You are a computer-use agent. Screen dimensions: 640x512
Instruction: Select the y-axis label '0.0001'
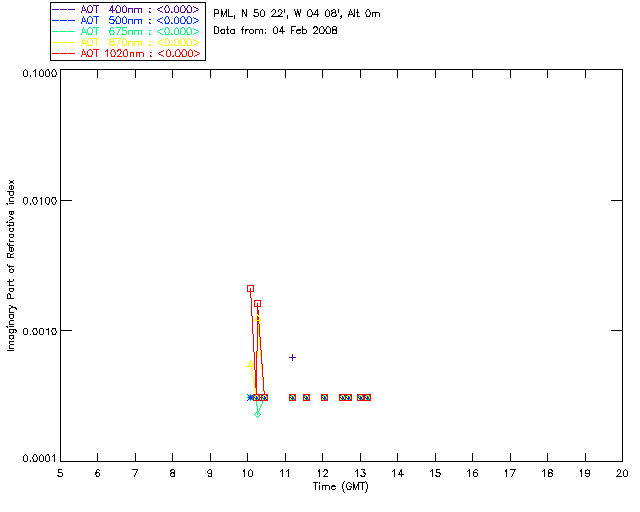point(39,459)
